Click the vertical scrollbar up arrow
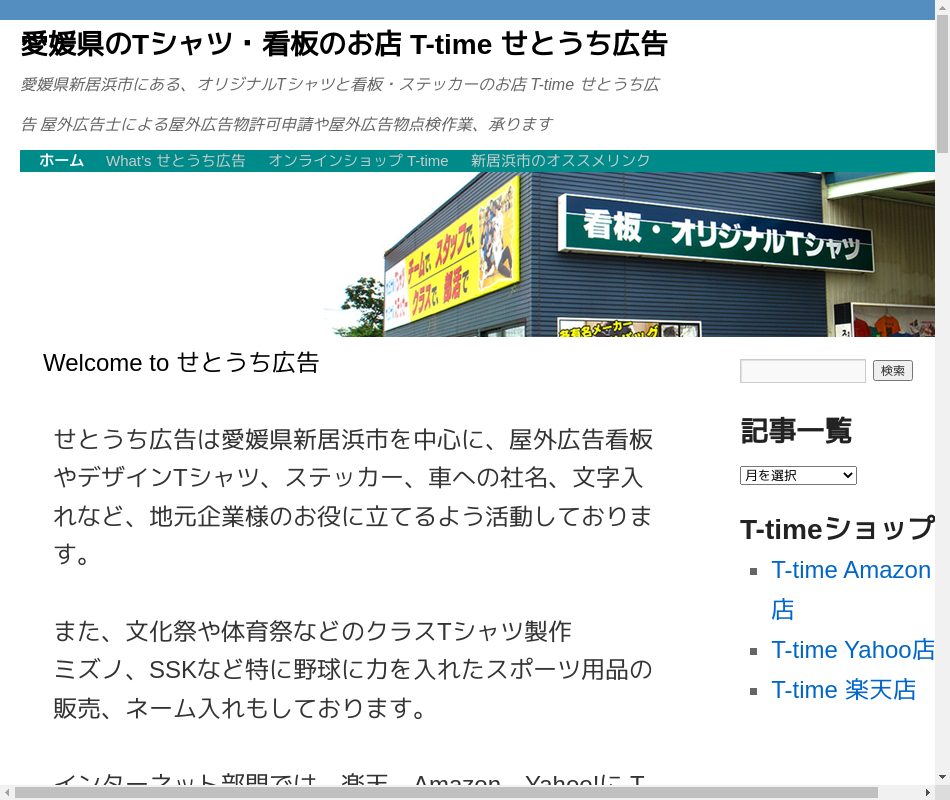This screenshot has height=800, width=950. pyautogui.click(x=942, y=8)
